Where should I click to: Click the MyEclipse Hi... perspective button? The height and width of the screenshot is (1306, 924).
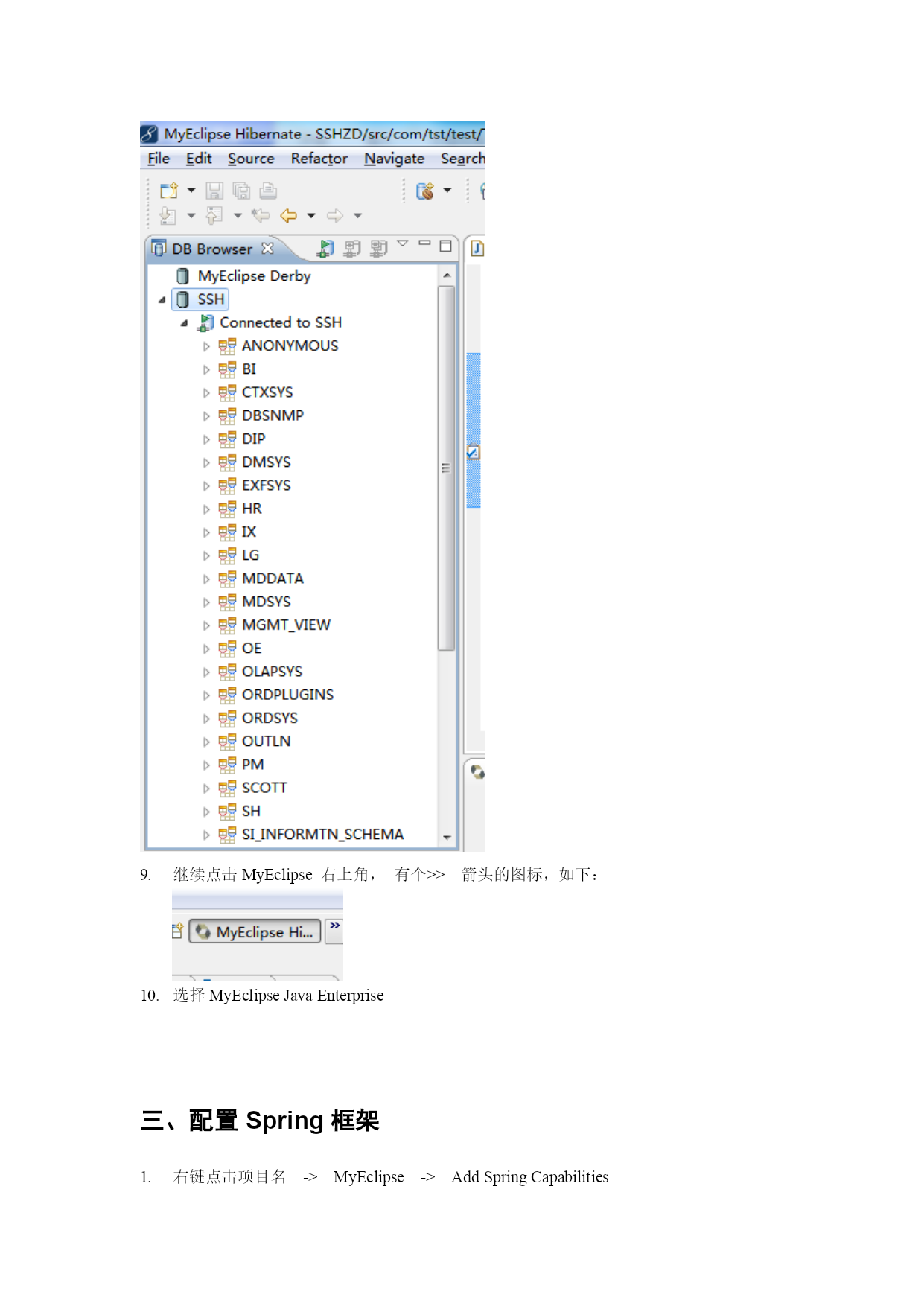[x=255, y=931]
